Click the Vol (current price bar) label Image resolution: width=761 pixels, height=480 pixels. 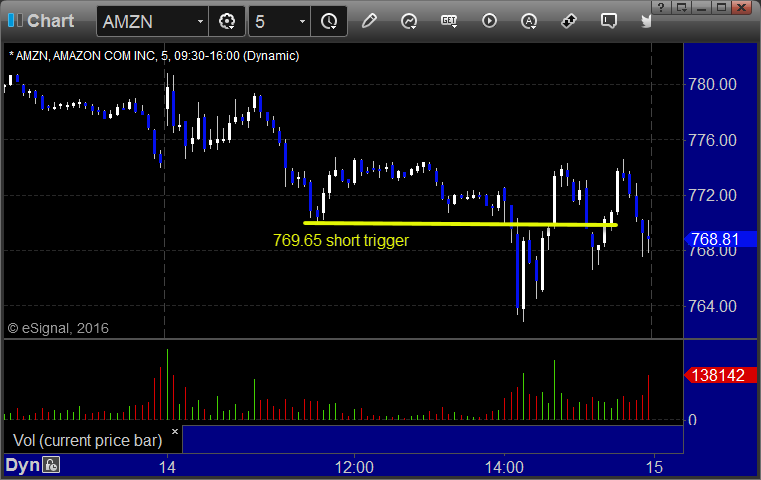(x=87, y=440)
